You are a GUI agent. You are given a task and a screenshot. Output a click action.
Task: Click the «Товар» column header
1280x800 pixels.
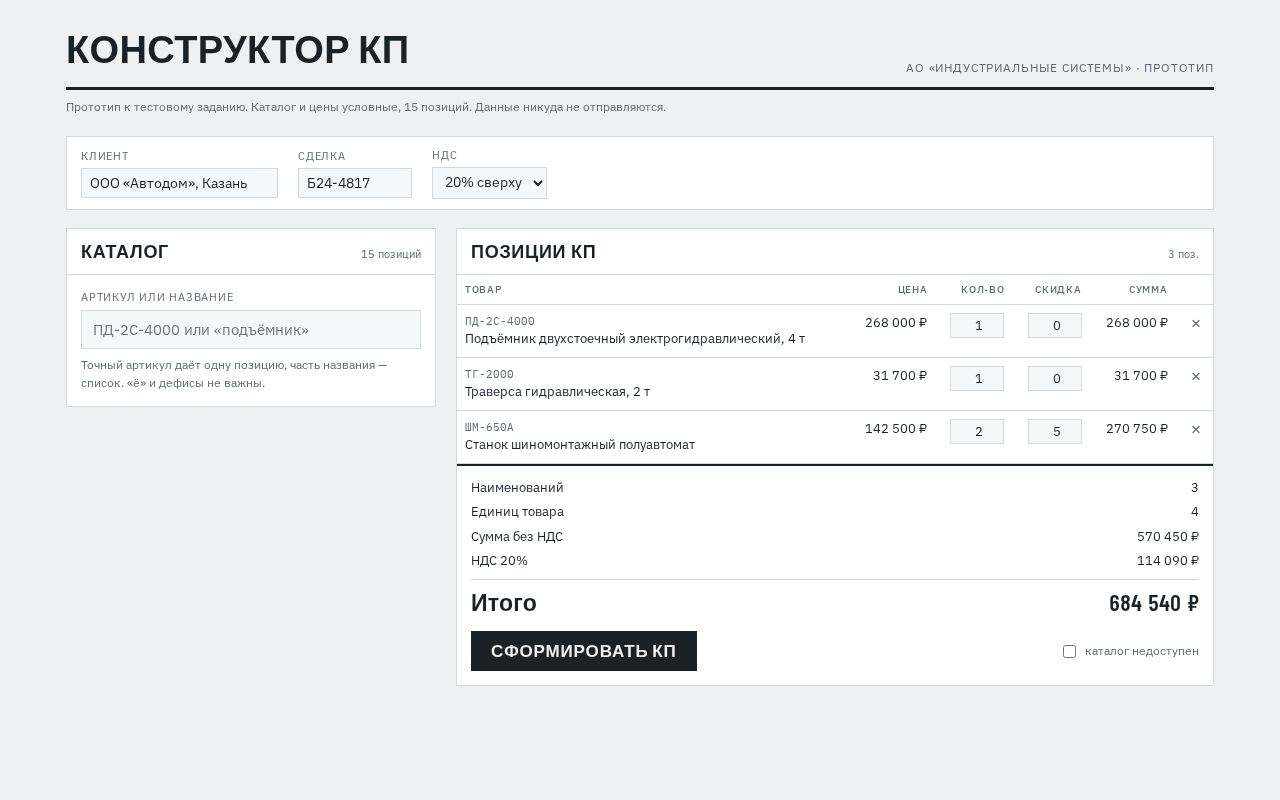tap(484, 290)
